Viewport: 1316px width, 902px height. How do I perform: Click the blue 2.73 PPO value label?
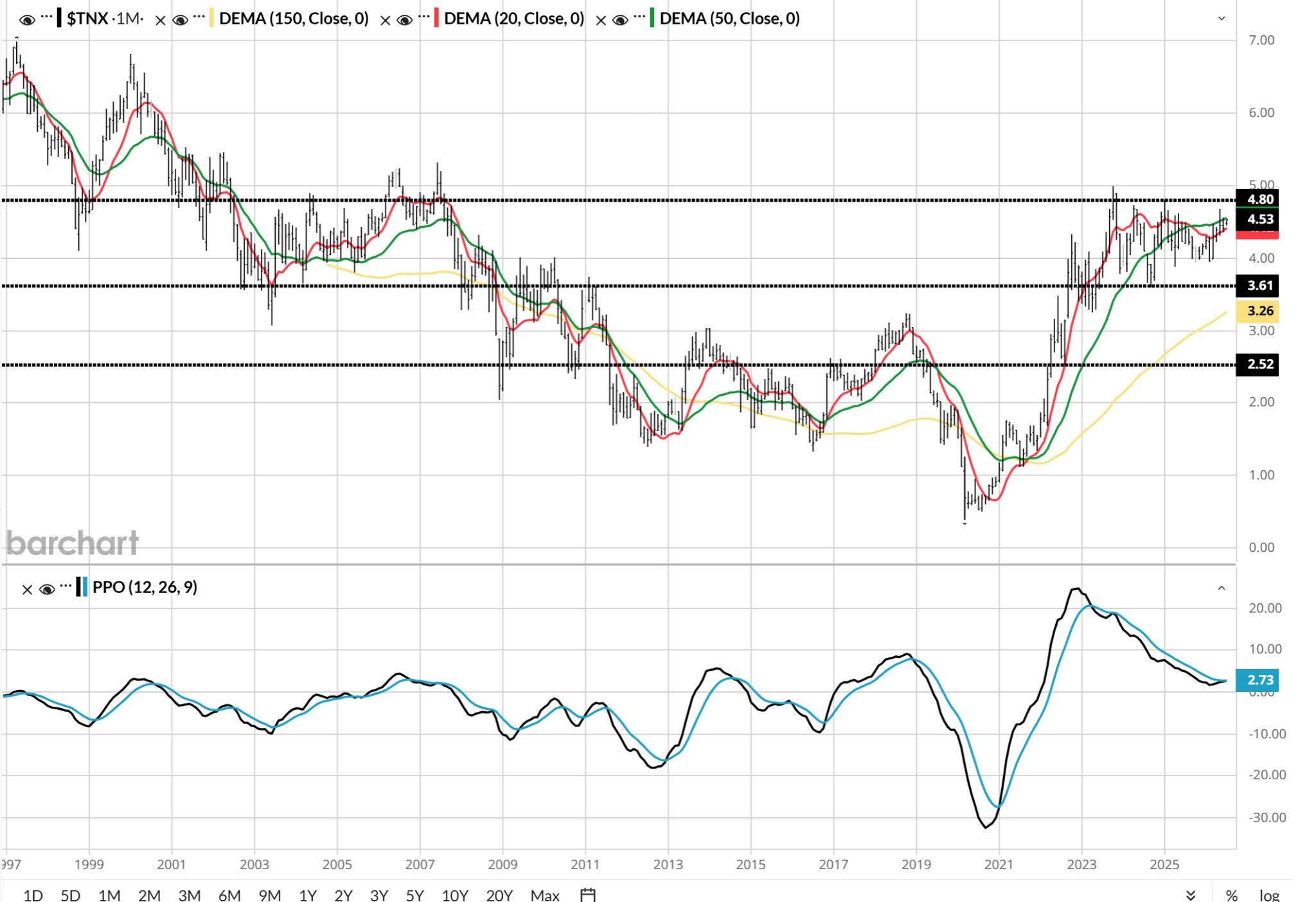1258,680
